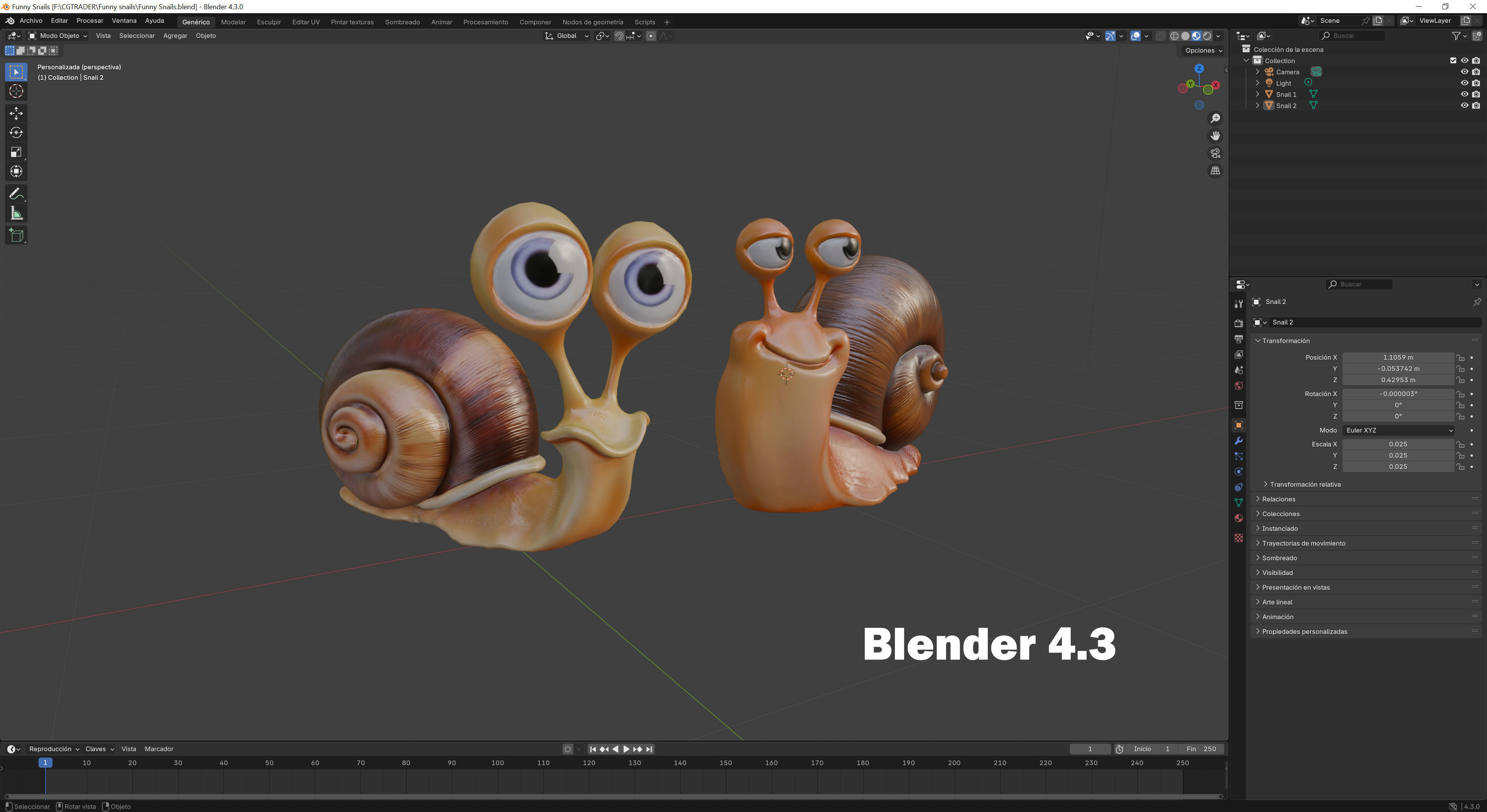This screenshot has width=1487, height=812.
Task: Select the Add Cube tool
Action: click(x=16, y=235)
